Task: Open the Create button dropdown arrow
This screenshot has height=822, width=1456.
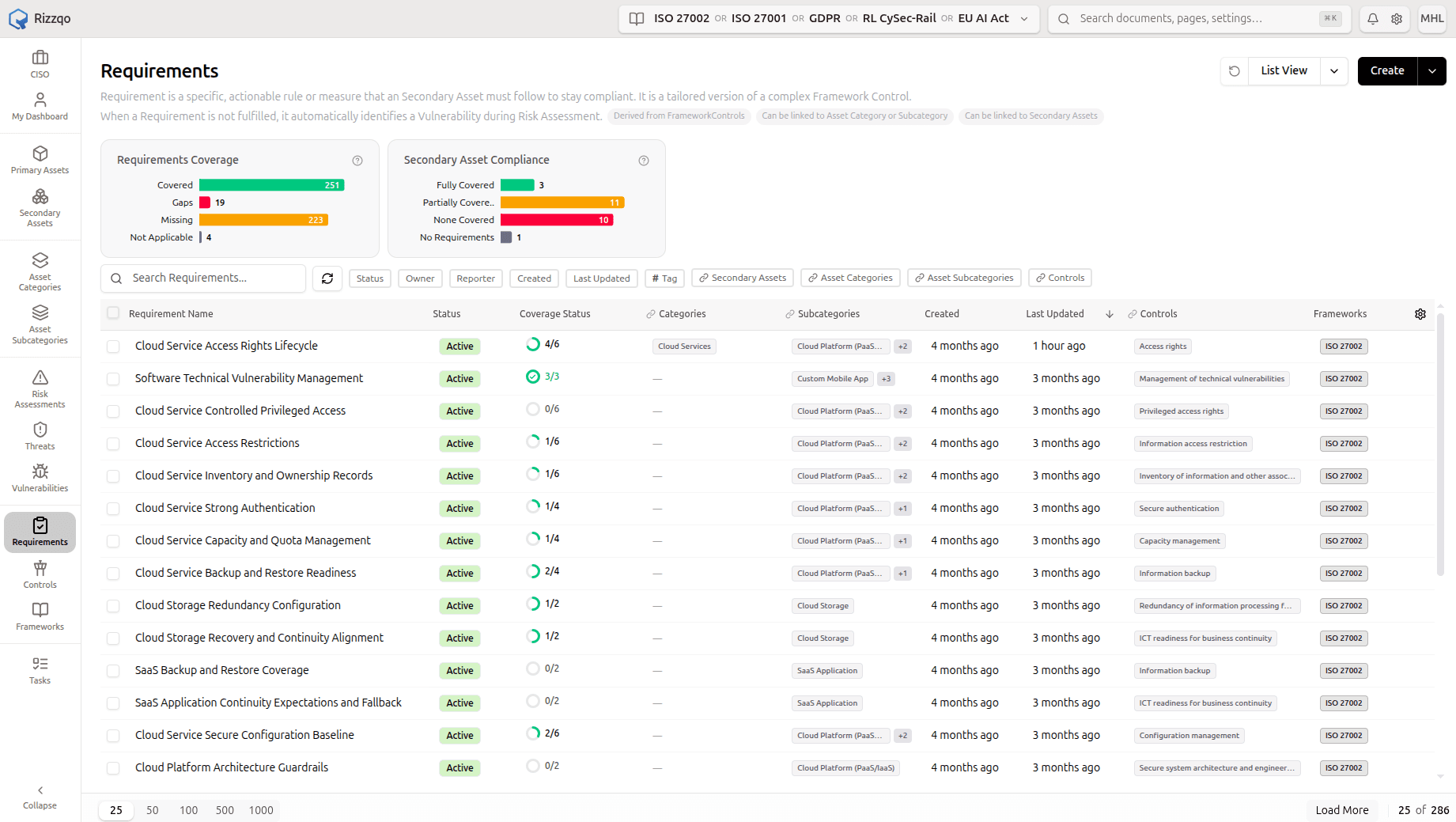Action: tap(1432, 70)
